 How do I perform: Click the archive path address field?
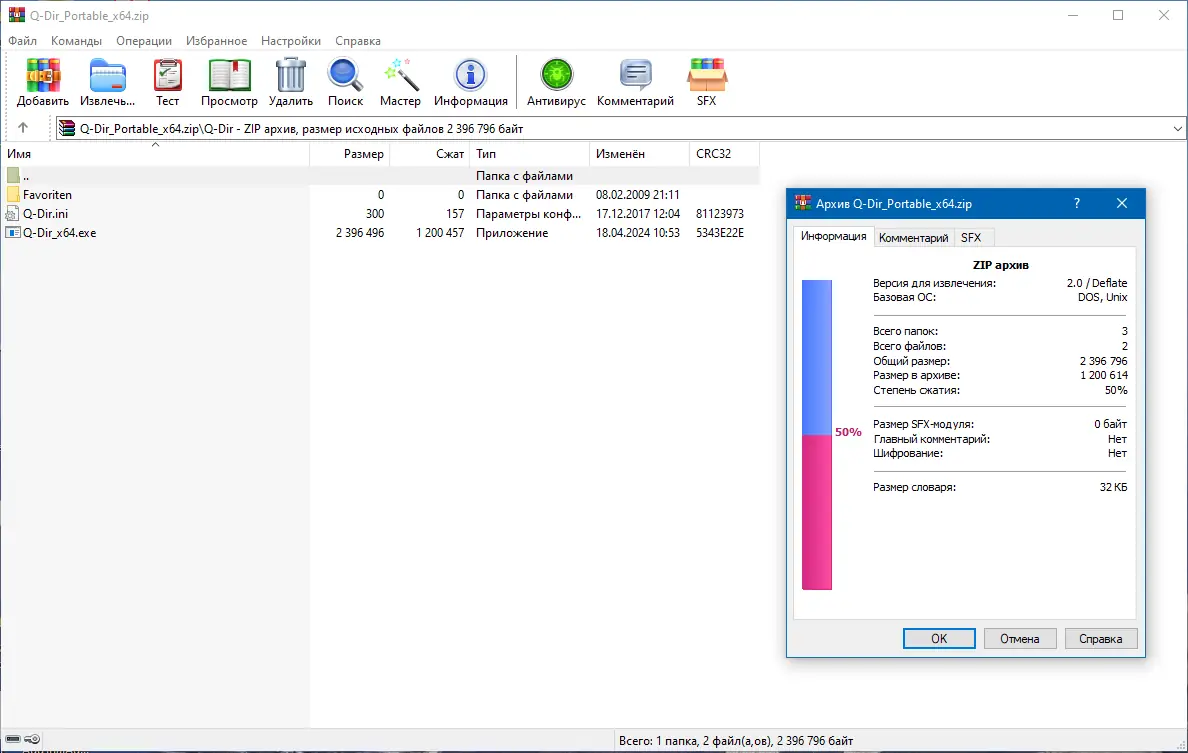click(620, 129)
